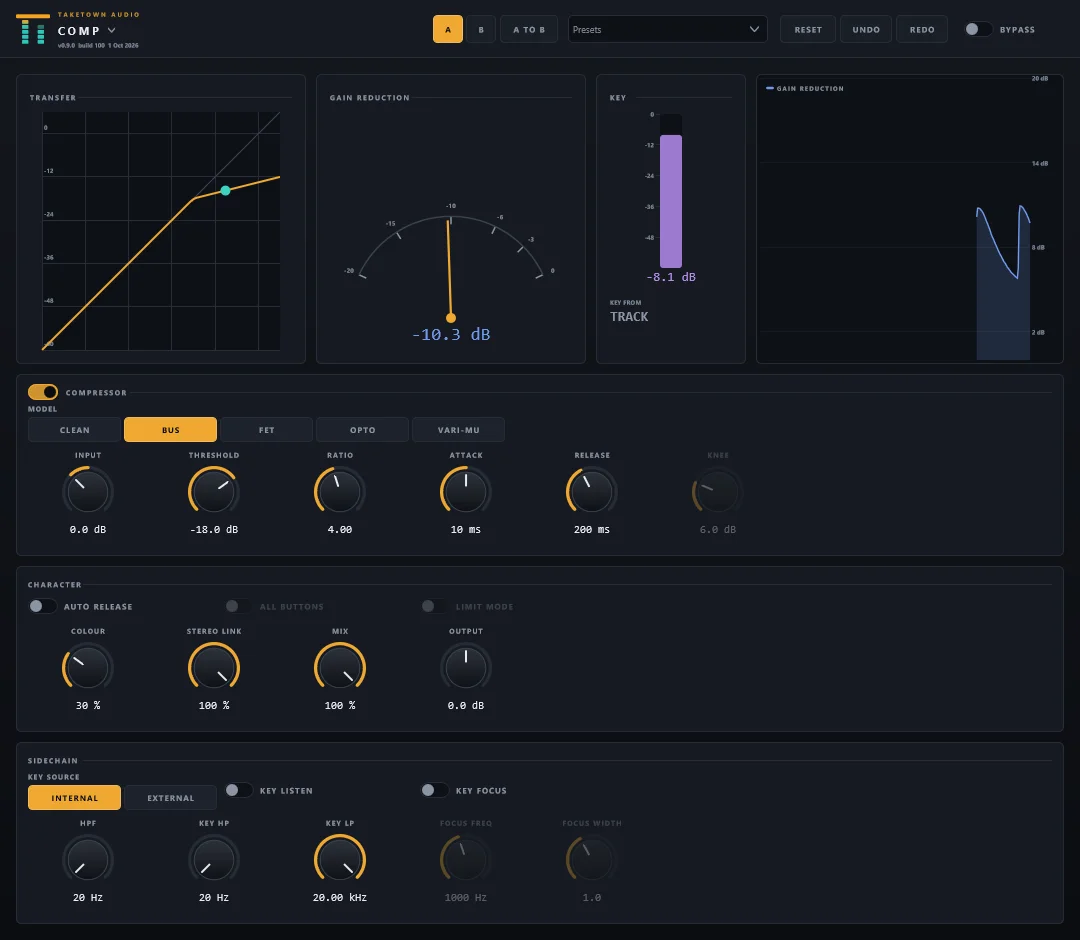Click the RATIO knob
The height and width of the screenshot is (940, 1080).
(340, 492)
